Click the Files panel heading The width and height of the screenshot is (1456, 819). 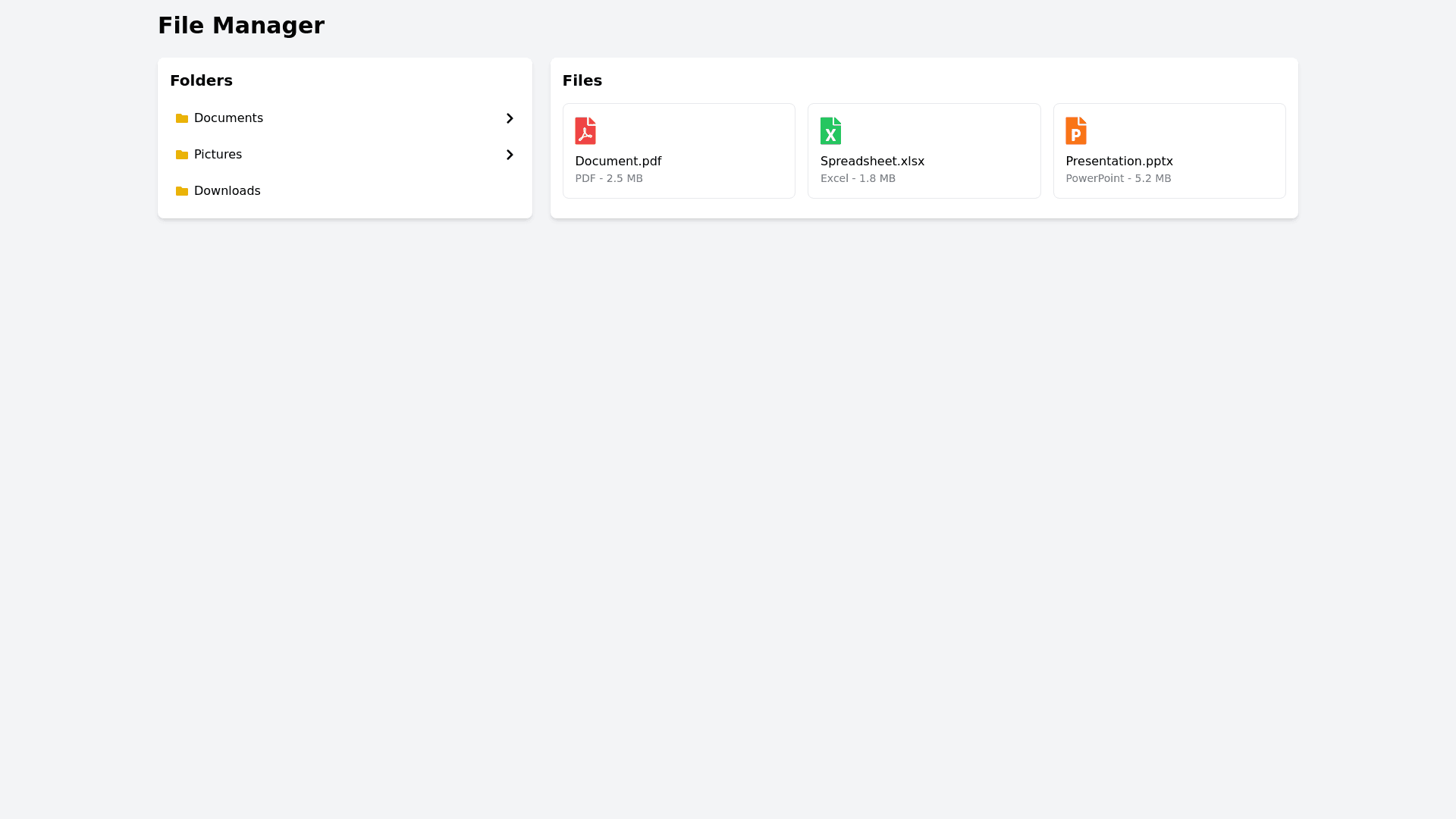click(582, 80)
